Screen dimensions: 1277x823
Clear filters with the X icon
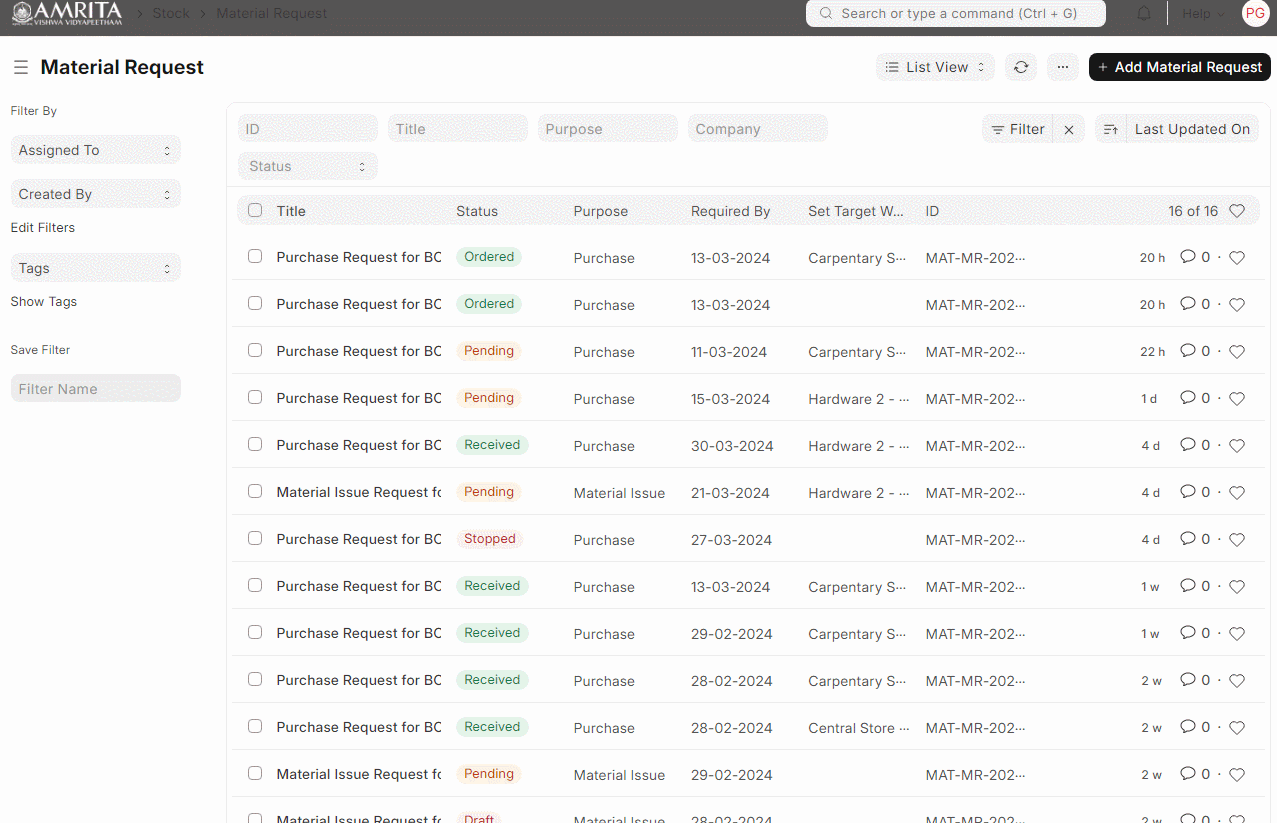point(1069,129)
